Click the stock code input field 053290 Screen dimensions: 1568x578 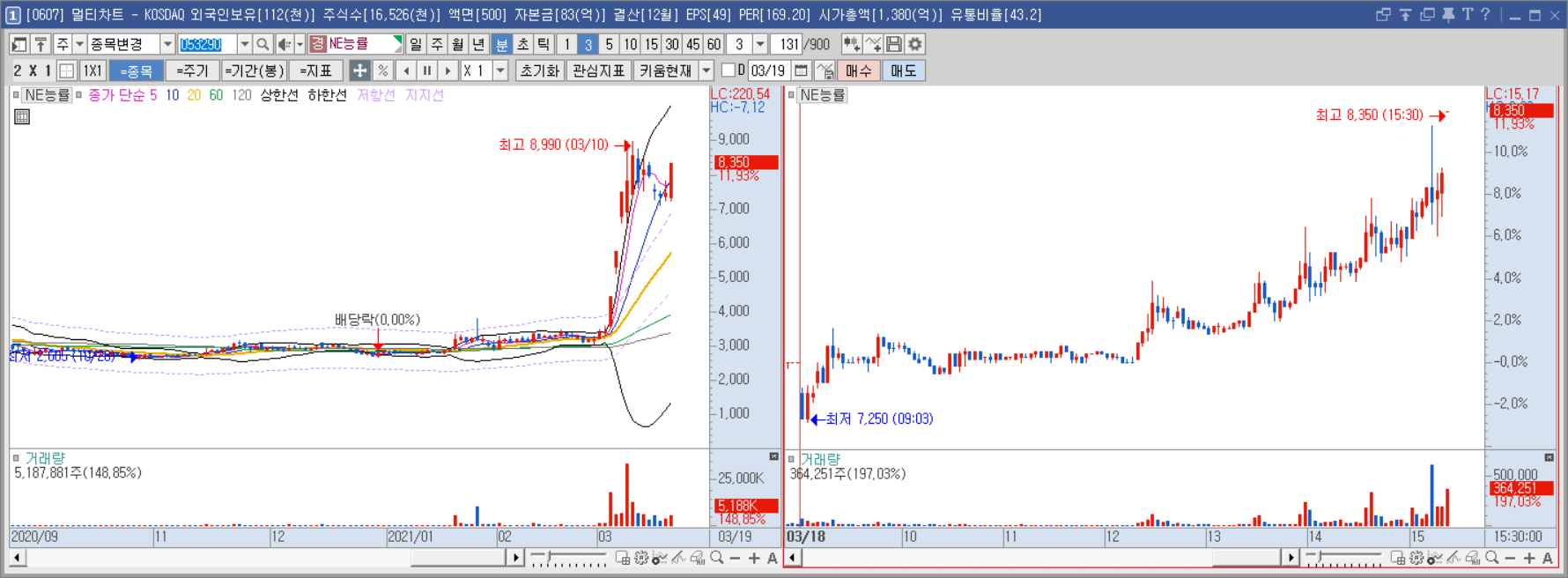point(207,44)
